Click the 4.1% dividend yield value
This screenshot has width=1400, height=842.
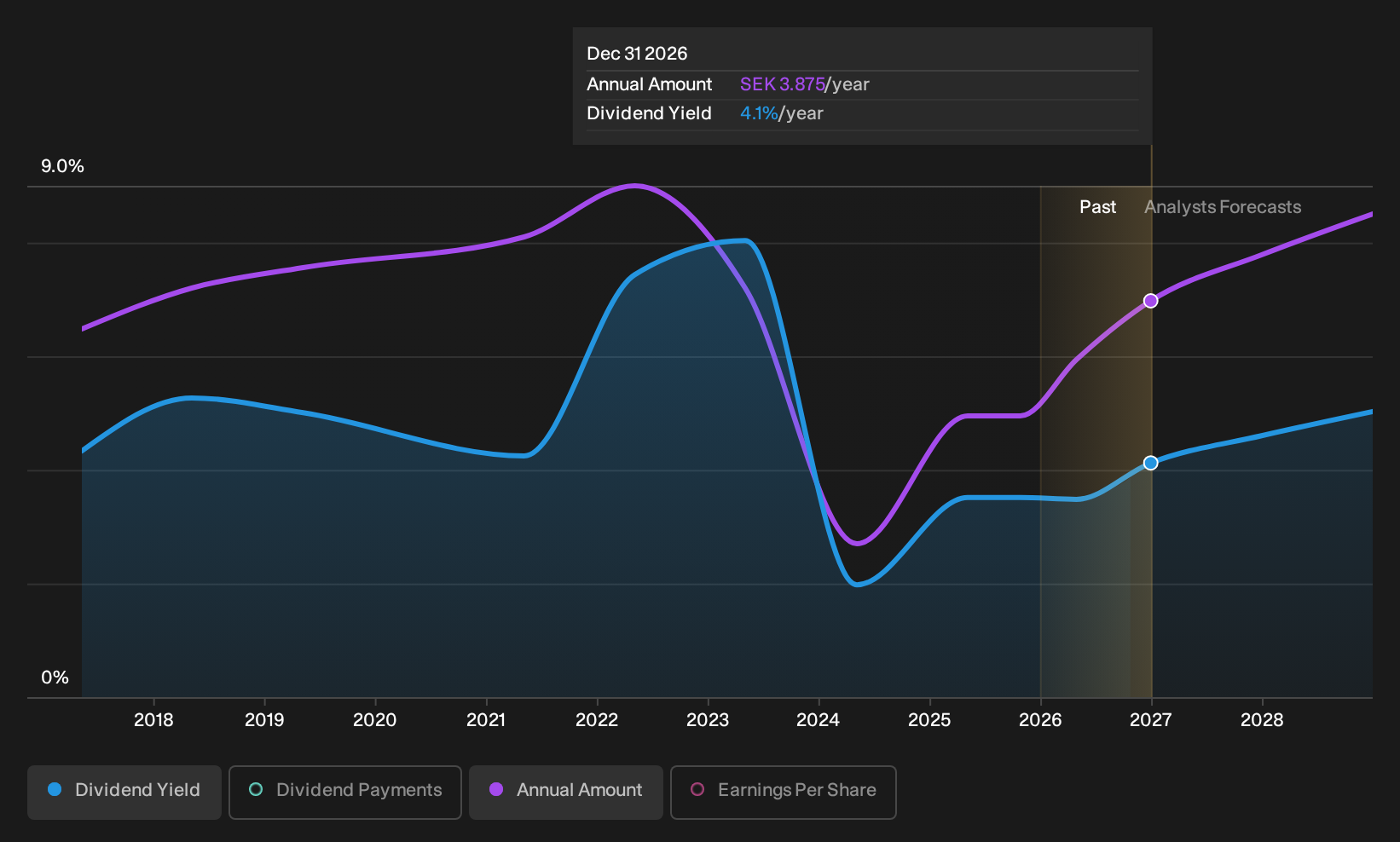(x=759, y=113)
